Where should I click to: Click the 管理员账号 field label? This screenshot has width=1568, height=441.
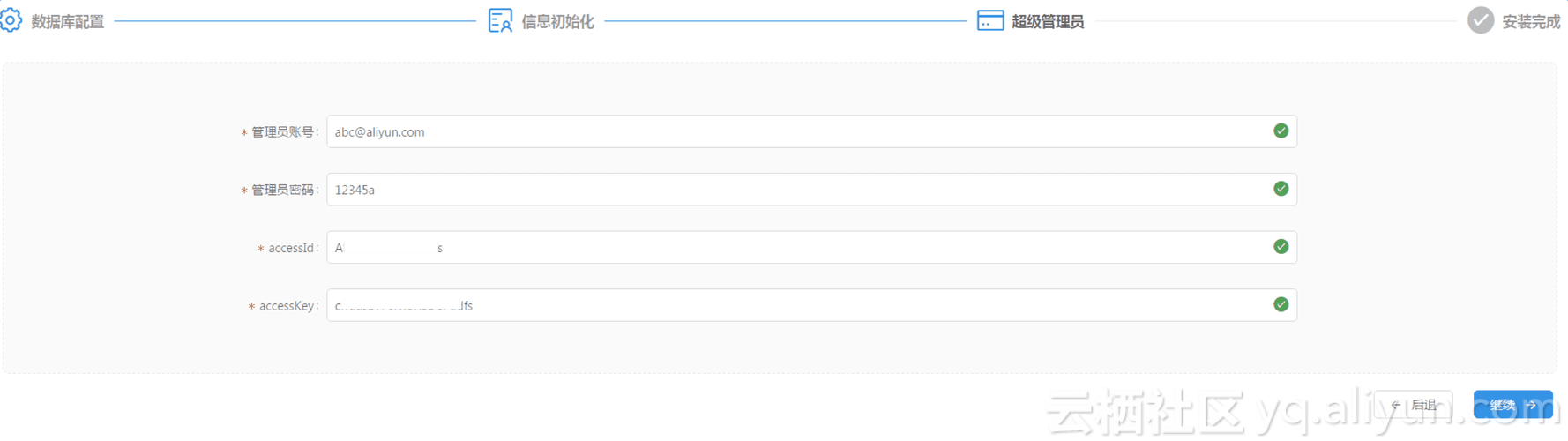tap(283, 132)
